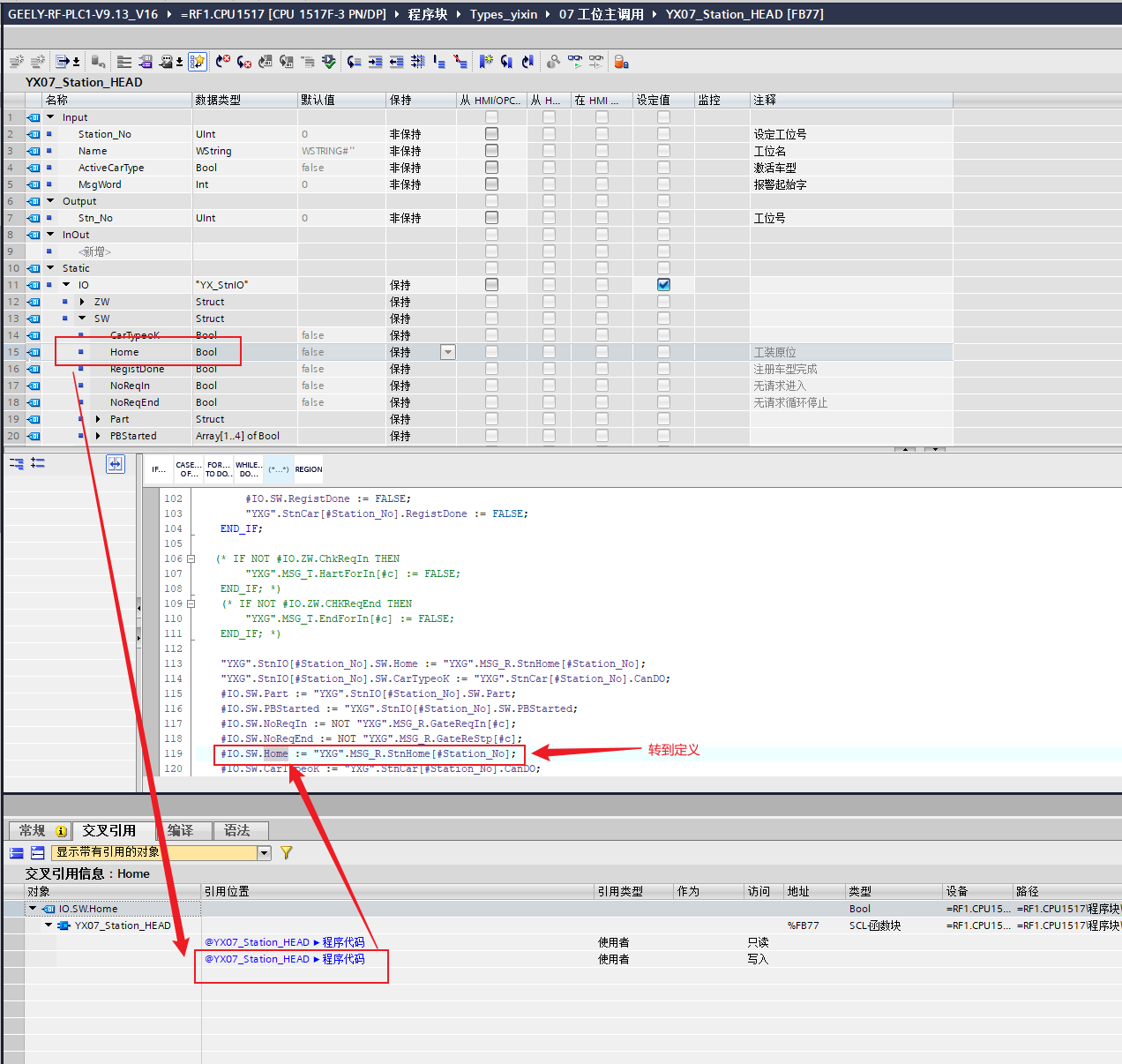Screen dimensions: 1122x1064
Task: Click the set bookmark icon in toolbar
Action: pos(485,62)
